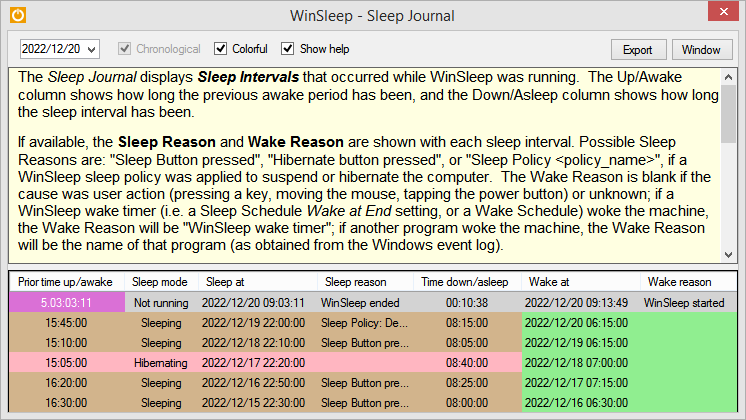This screenshot has height=420, width=746.
Task: Click the Hibernating sleep mode cell
Action: pos(161,362)
